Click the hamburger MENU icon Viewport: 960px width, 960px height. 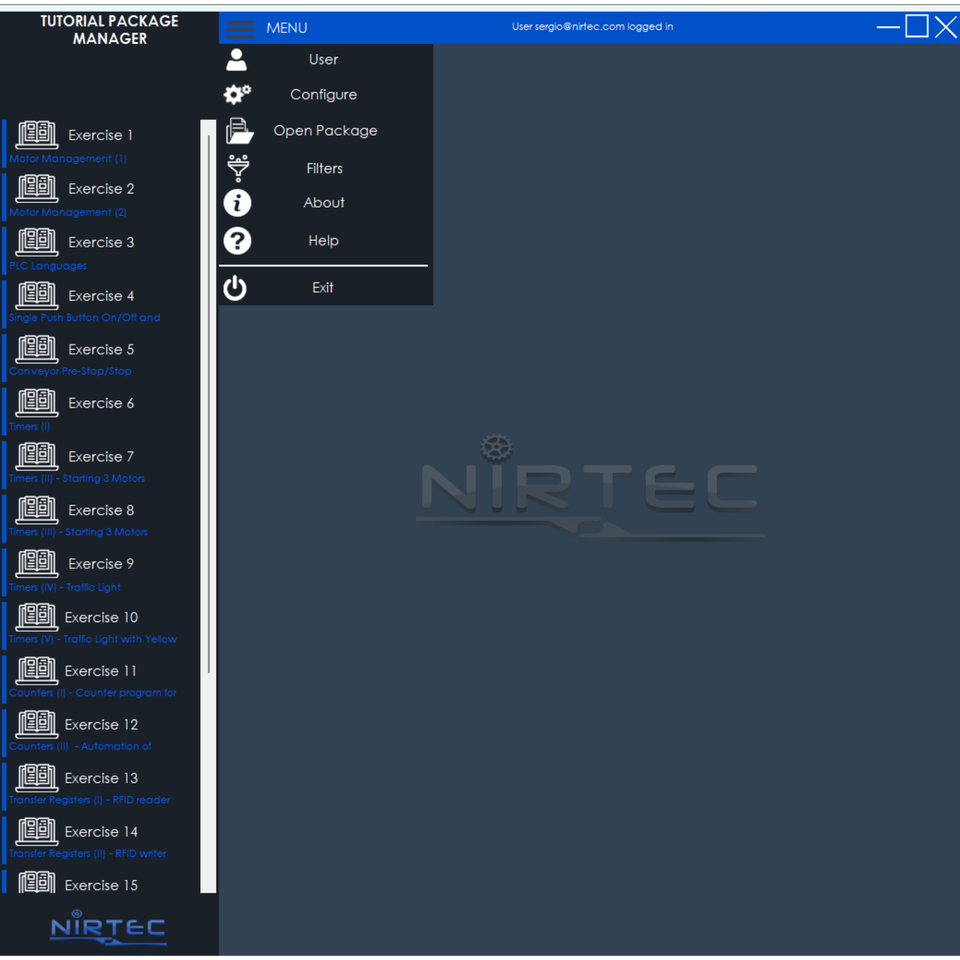[240, 28]
